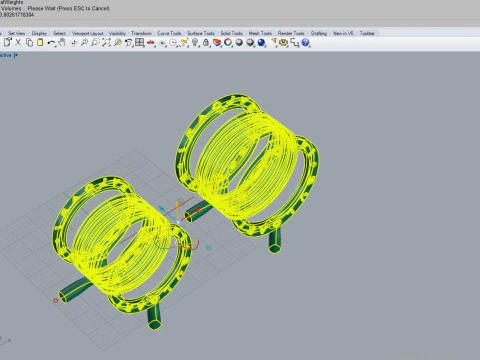Undo the last action with Undo arrow
The height and width of the screenshot is (360, 480).
(x=51, y=43)
